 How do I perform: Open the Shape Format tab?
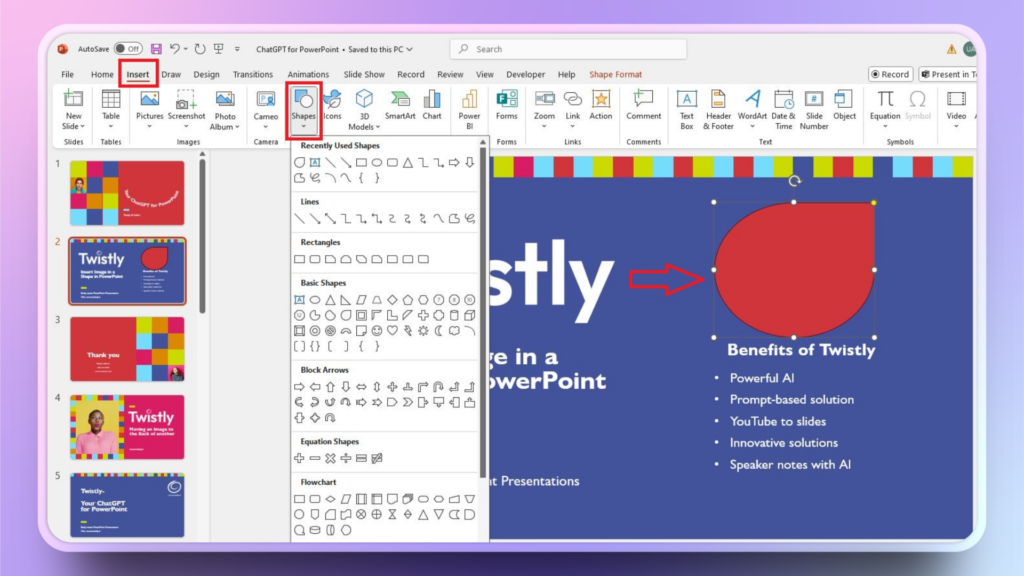tap(615, 74)
